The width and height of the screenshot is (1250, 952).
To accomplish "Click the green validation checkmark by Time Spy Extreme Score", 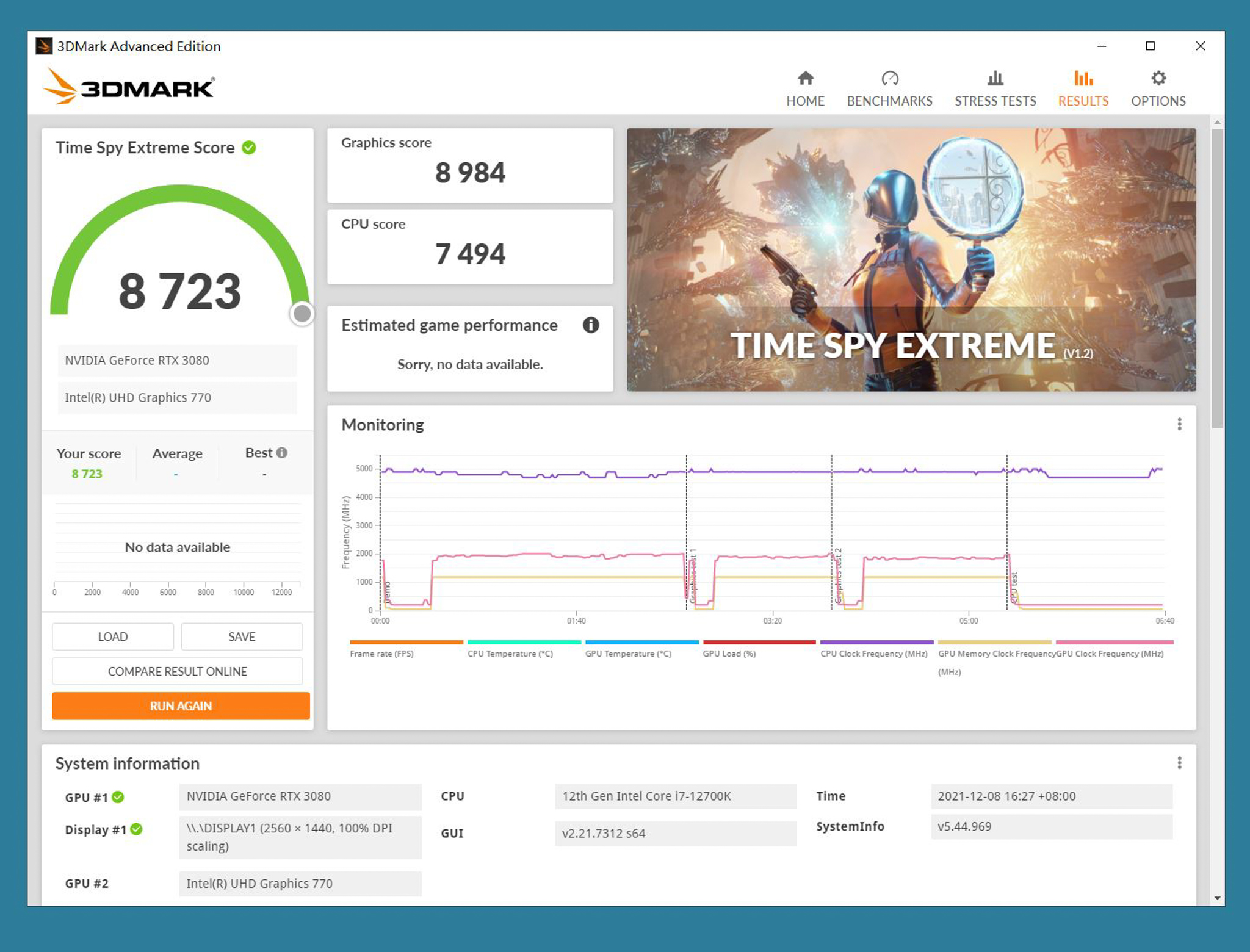I will point(249,148).
